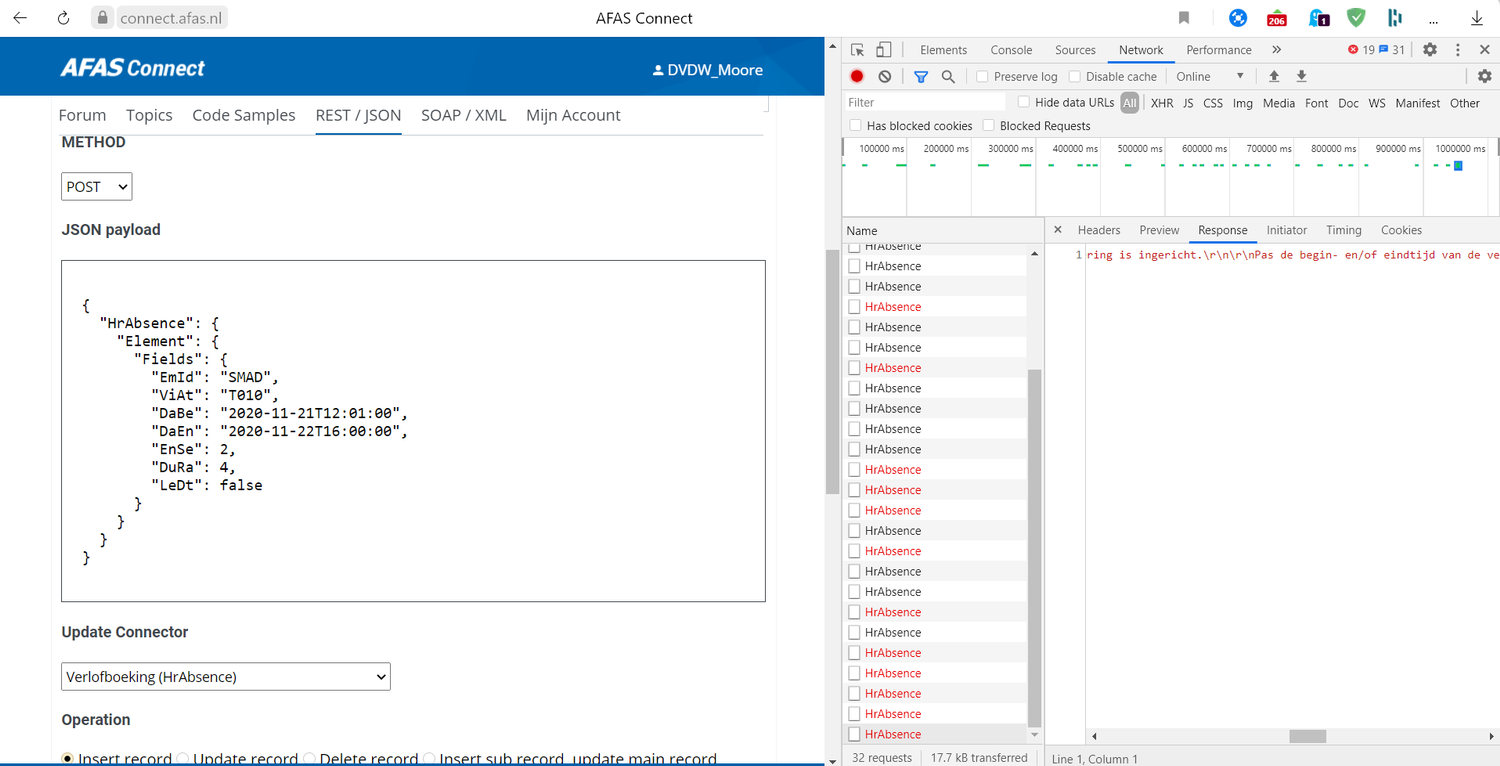Viewport: 1500px width, 766px height.
Task: Click into the network Filter input field
Action: click(x=925, y=102)
